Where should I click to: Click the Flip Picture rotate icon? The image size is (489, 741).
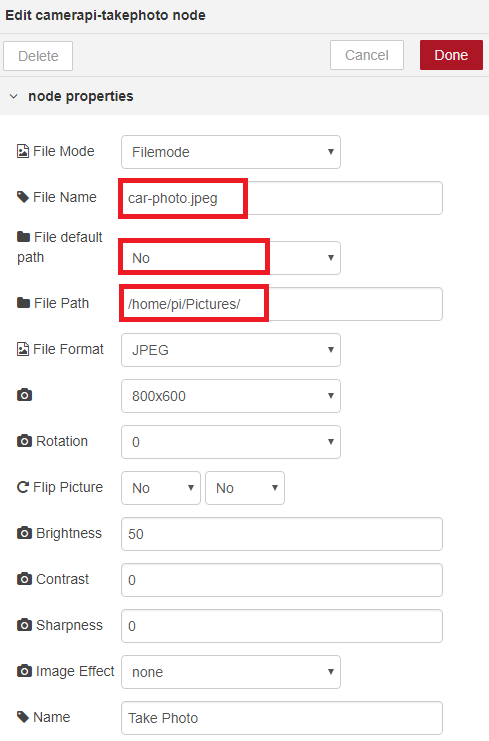tap(23, 487)
